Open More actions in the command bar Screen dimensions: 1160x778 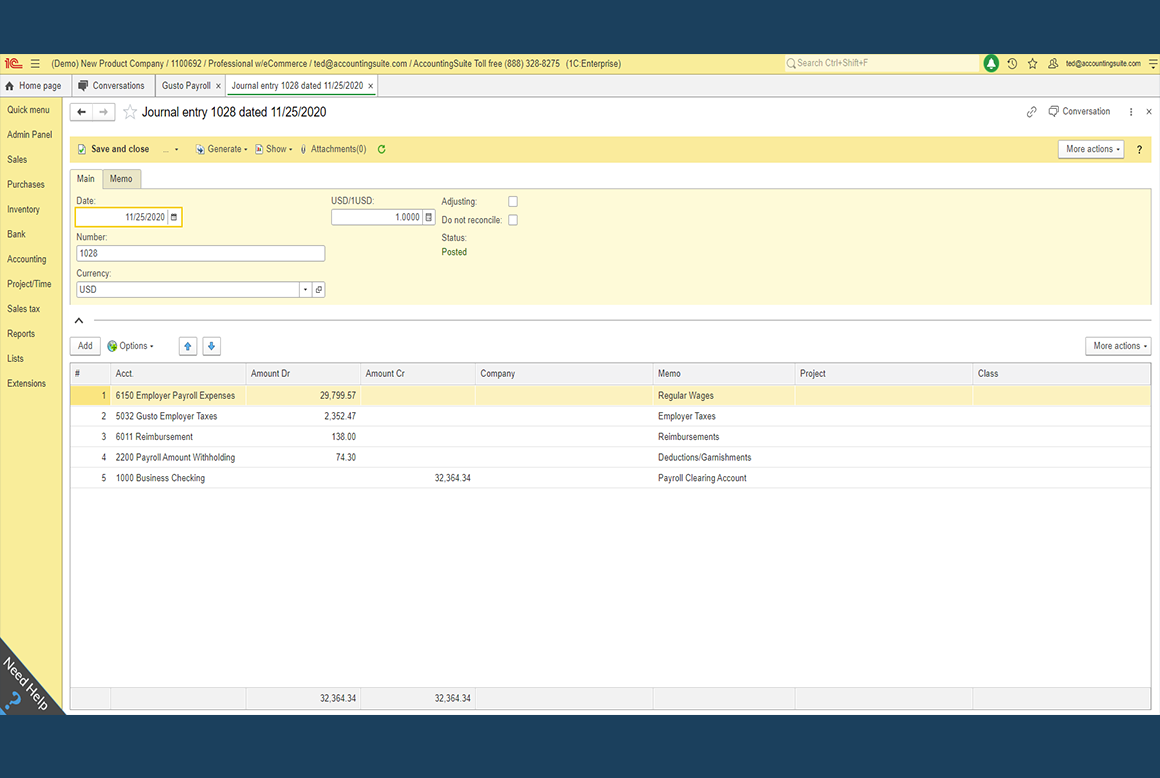1091,149
